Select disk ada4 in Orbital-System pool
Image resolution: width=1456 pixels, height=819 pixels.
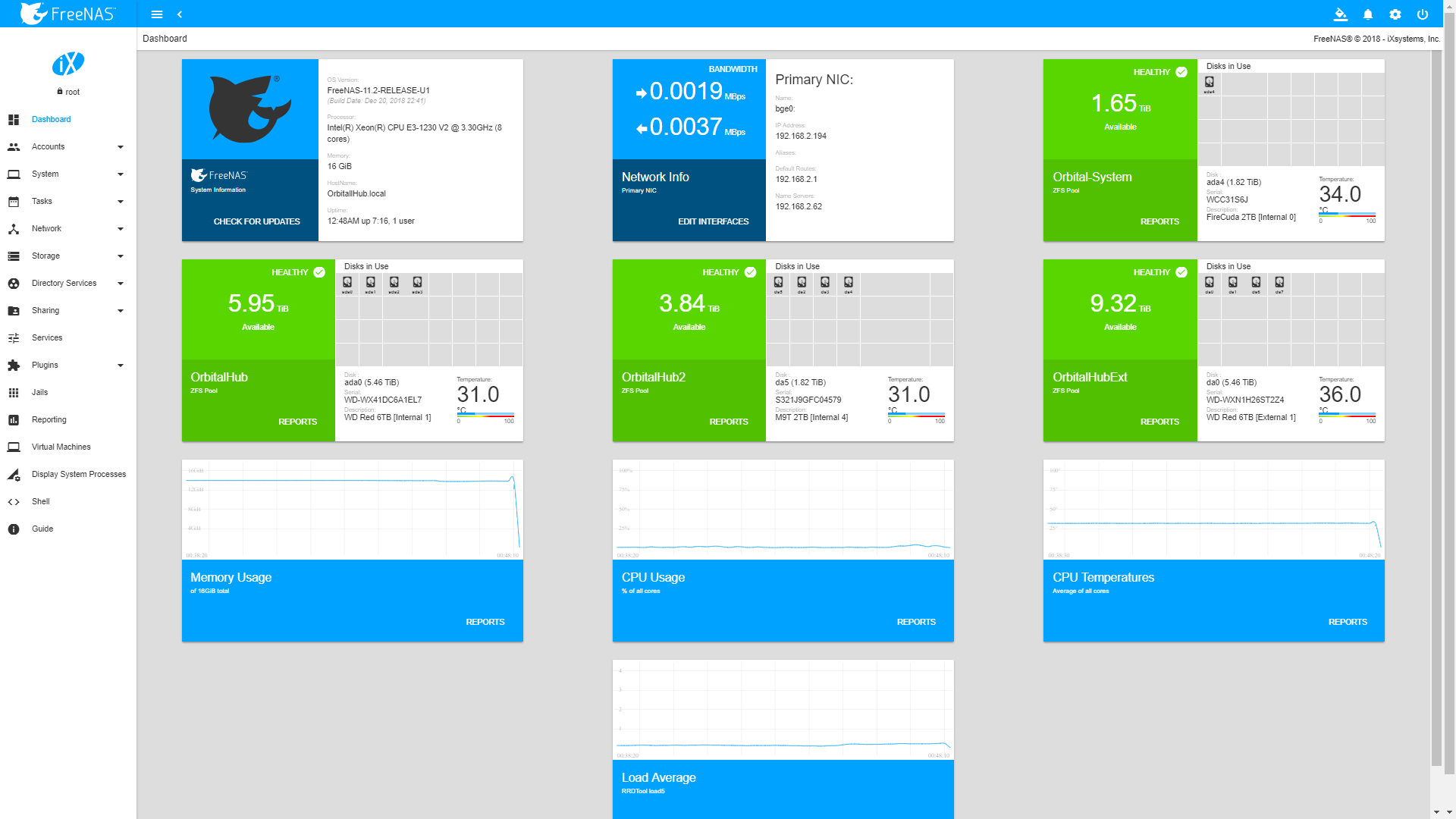[1210, 84]
